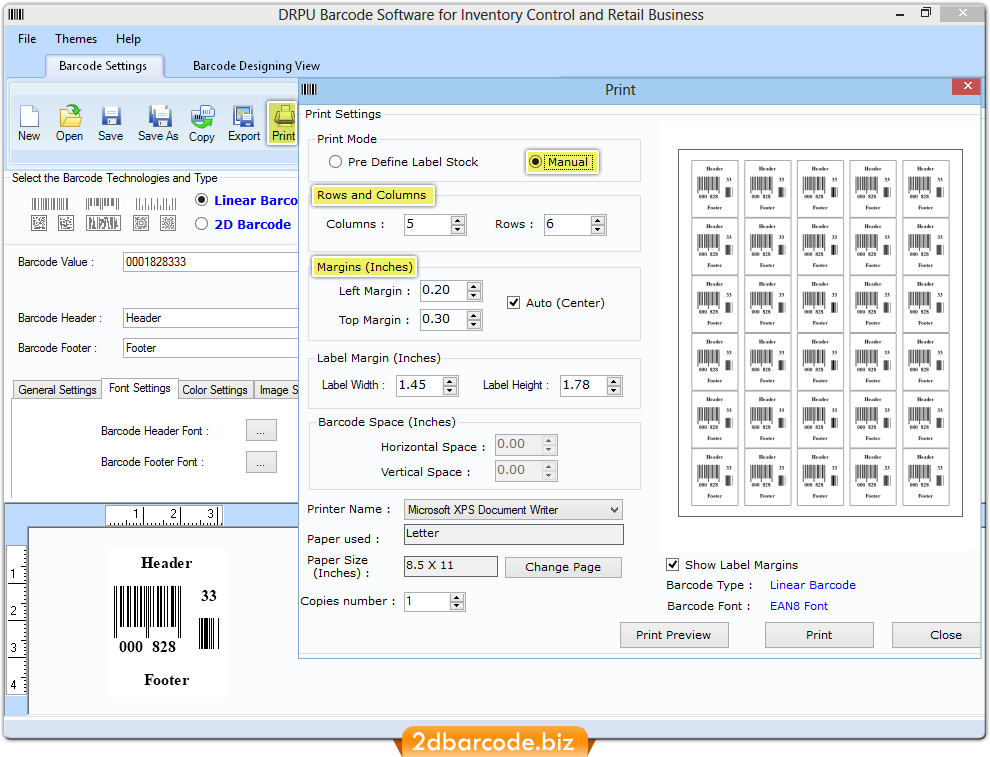Click the Columns number field
The height and width of the screenshot is (757, 990).
click(428, 224)
